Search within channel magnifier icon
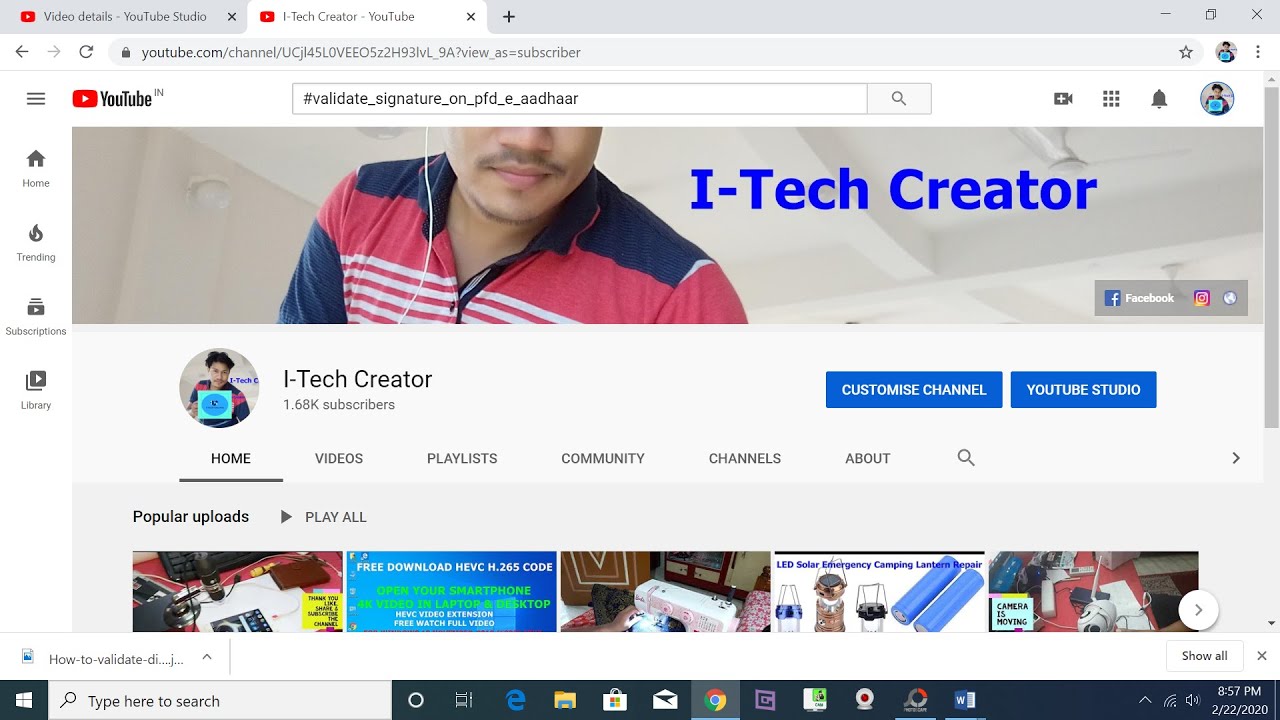The width and height of the screenshot is (1280, 720). (966, 458)
